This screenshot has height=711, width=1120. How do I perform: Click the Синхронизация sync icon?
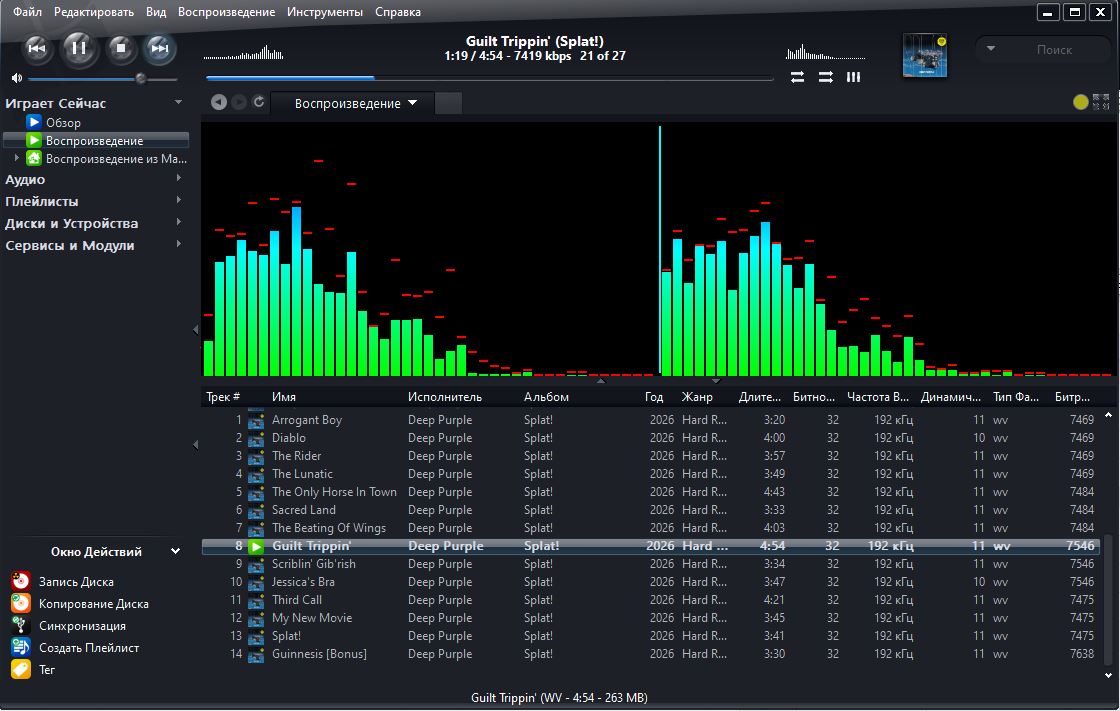(x=21, y=625)
